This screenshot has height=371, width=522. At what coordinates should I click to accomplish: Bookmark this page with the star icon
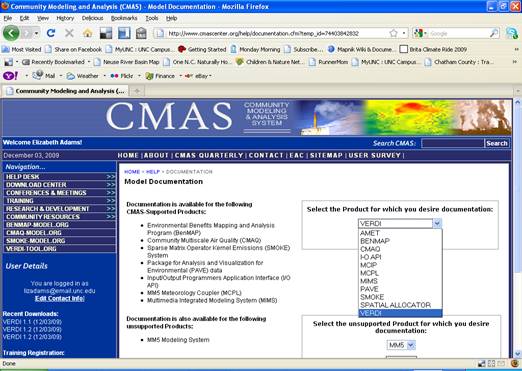tap(393, 33)
